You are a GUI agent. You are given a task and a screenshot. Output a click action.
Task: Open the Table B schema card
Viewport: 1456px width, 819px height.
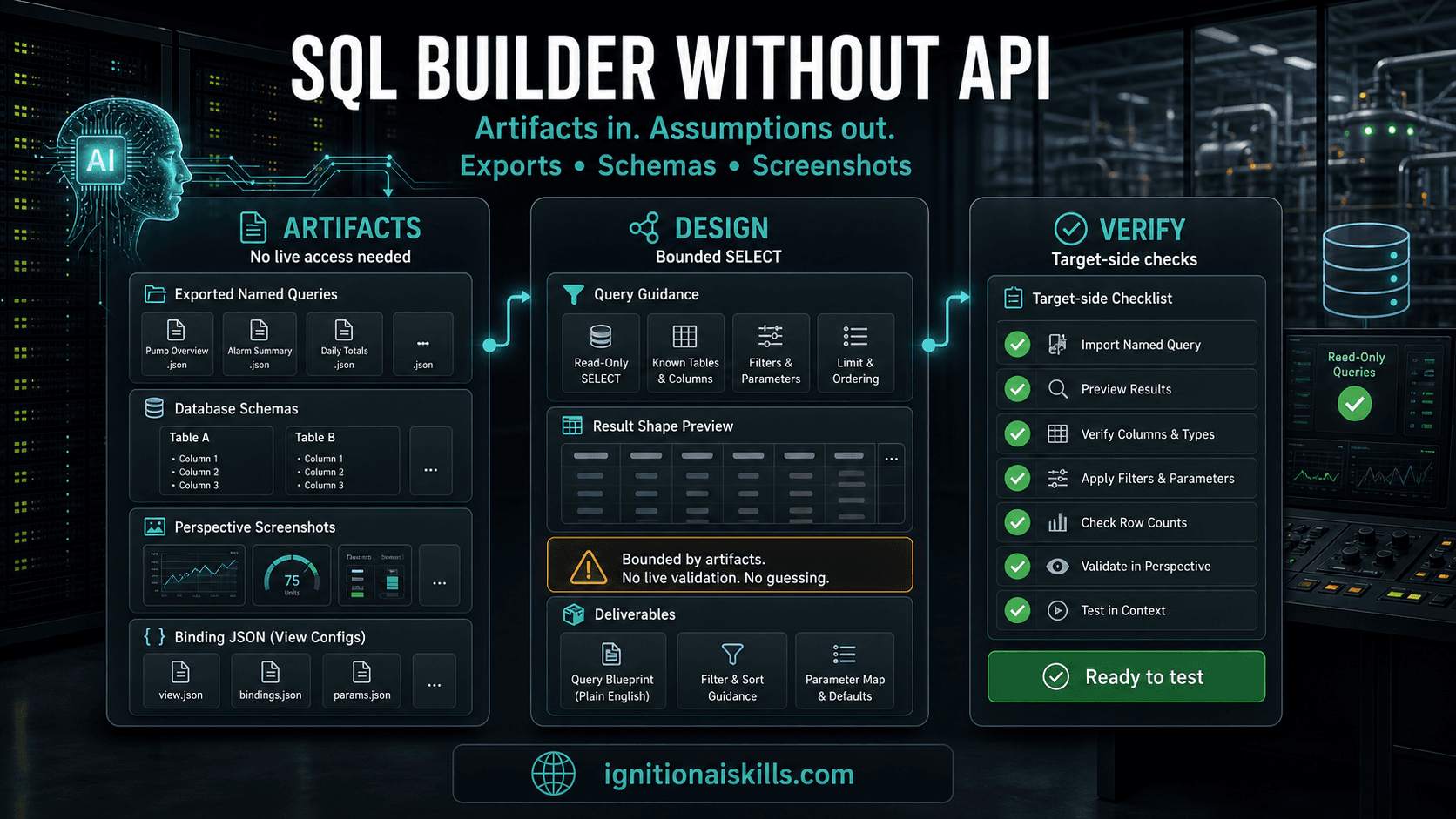click(x=342, y=461)
